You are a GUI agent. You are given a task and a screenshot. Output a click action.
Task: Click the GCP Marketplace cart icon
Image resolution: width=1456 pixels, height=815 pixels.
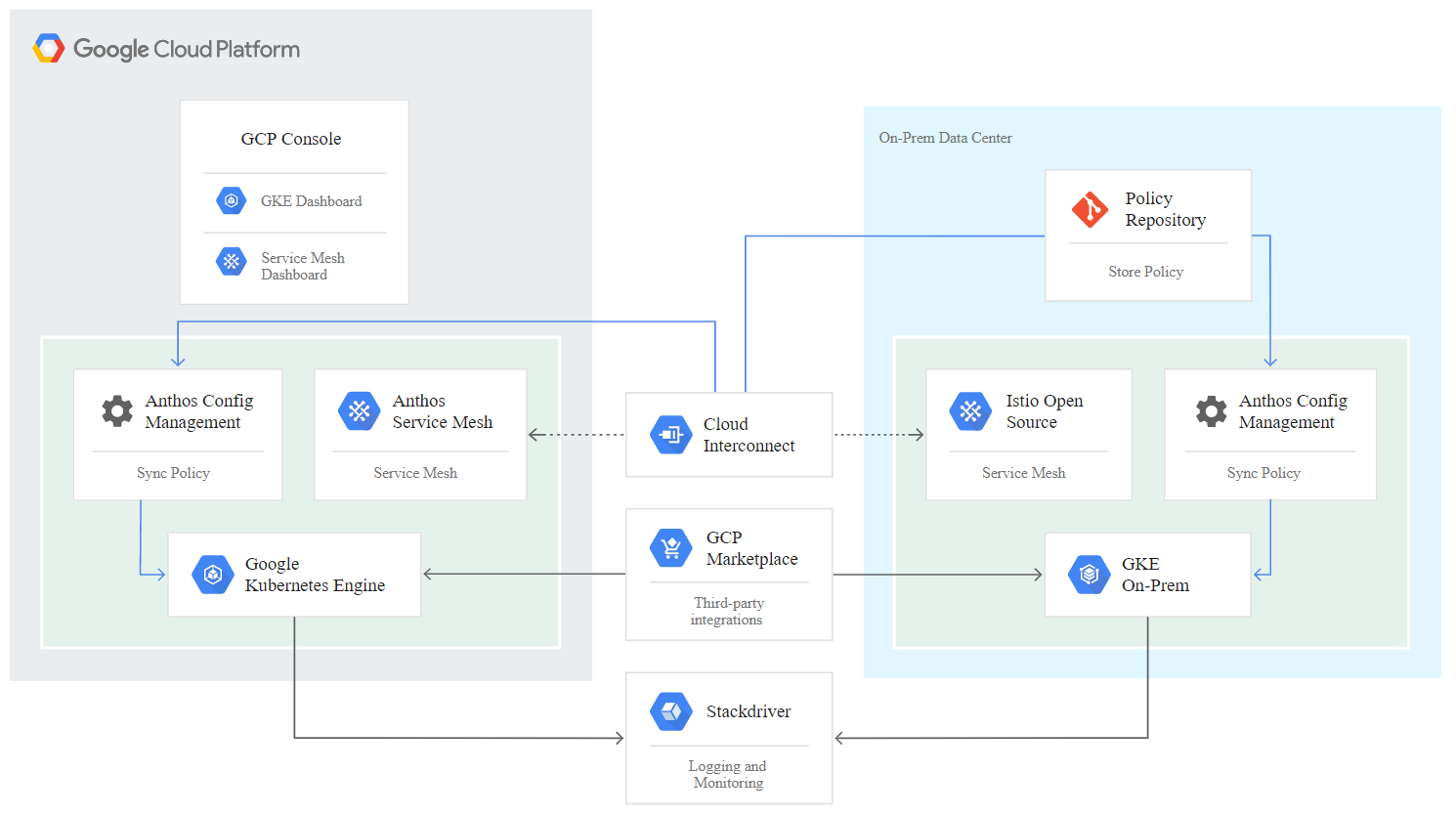click(671, 548)
